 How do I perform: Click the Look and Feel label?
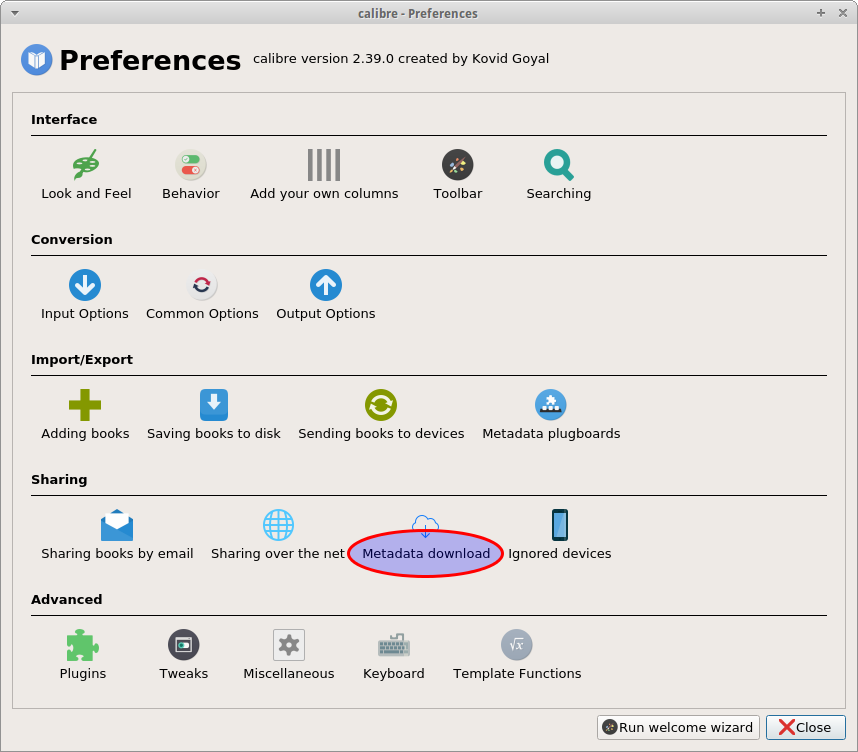click(86, 194)
